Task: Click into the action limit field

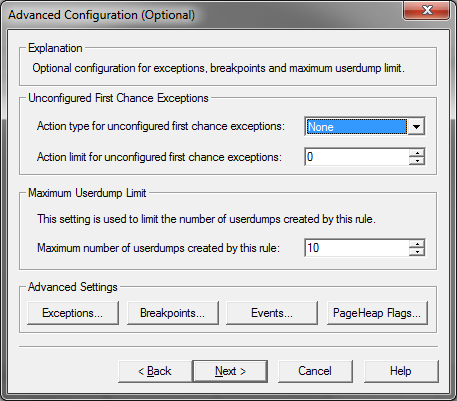Action: pyautogui.click(x=357, y=157)
